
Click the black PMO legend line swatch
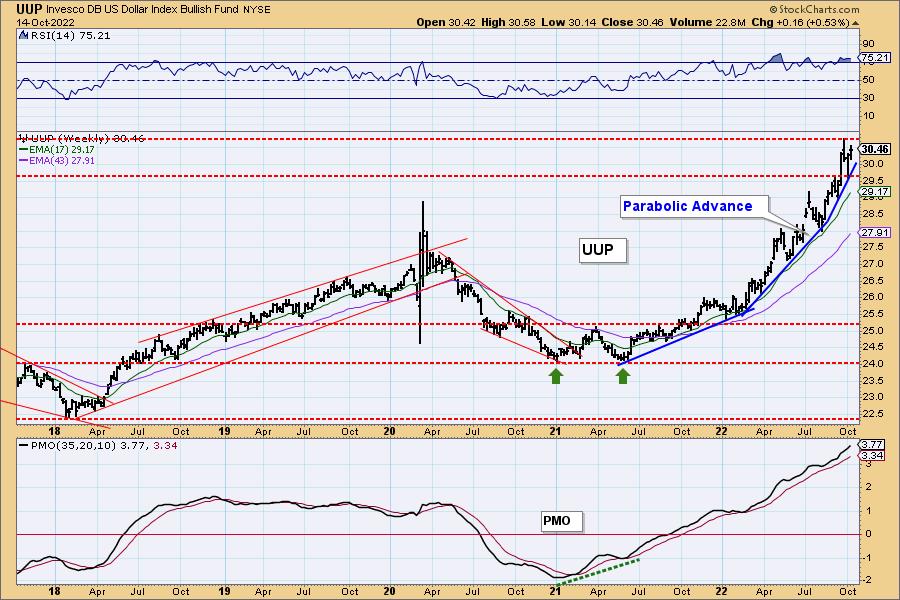click(x=24, y=446)
